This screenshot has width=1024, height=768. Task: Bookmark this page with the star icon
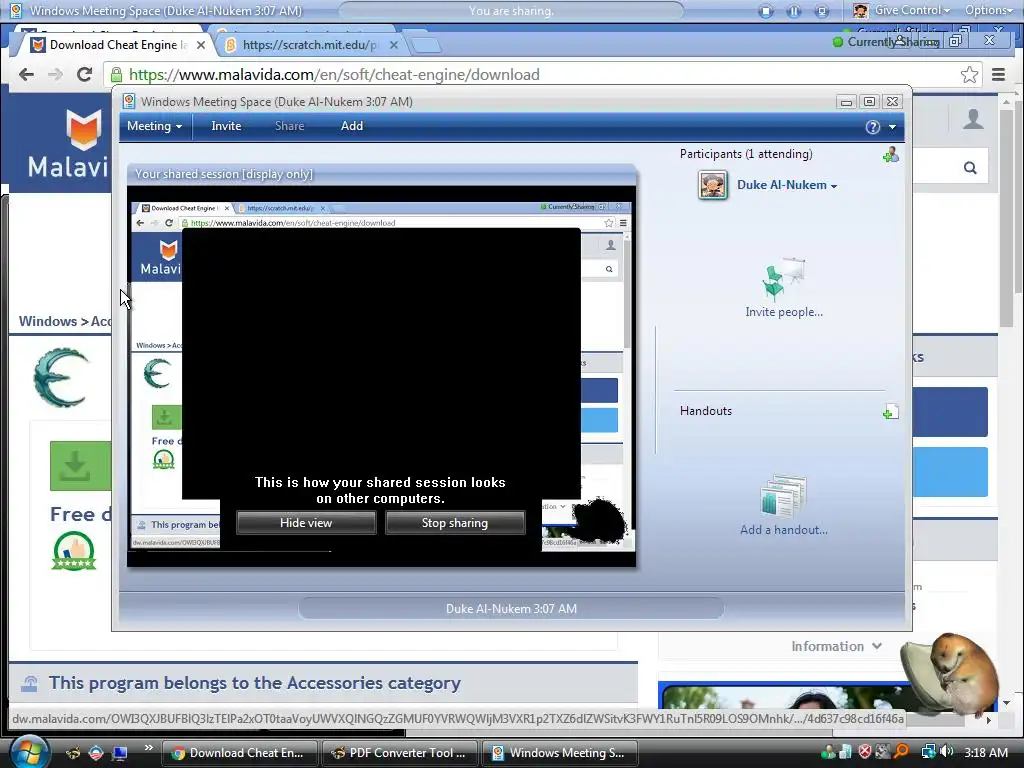click(969, 74)
